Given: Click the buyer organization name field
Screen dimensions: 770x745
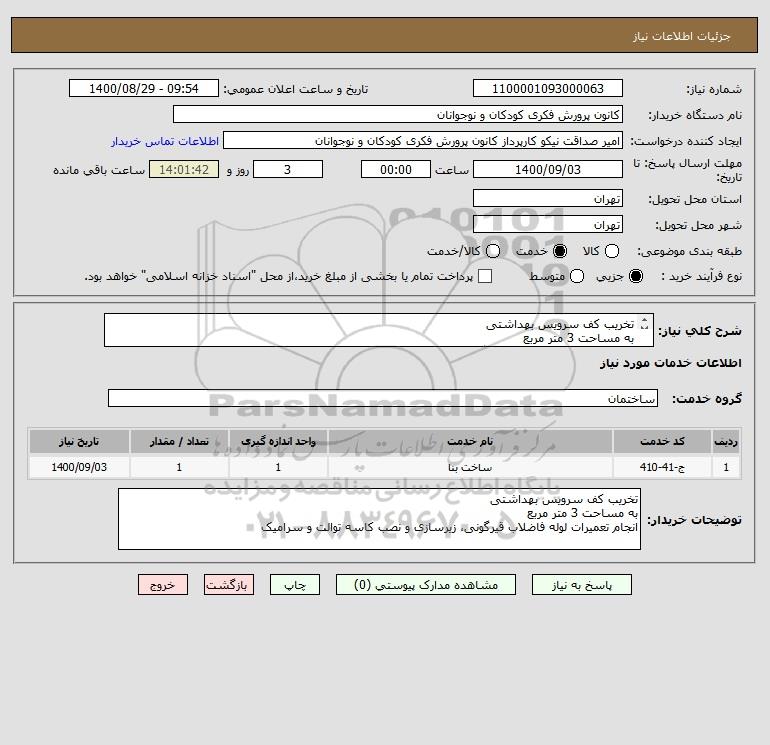Looking at the screenshot, I should pyautogui.click(x=398, y=114).
